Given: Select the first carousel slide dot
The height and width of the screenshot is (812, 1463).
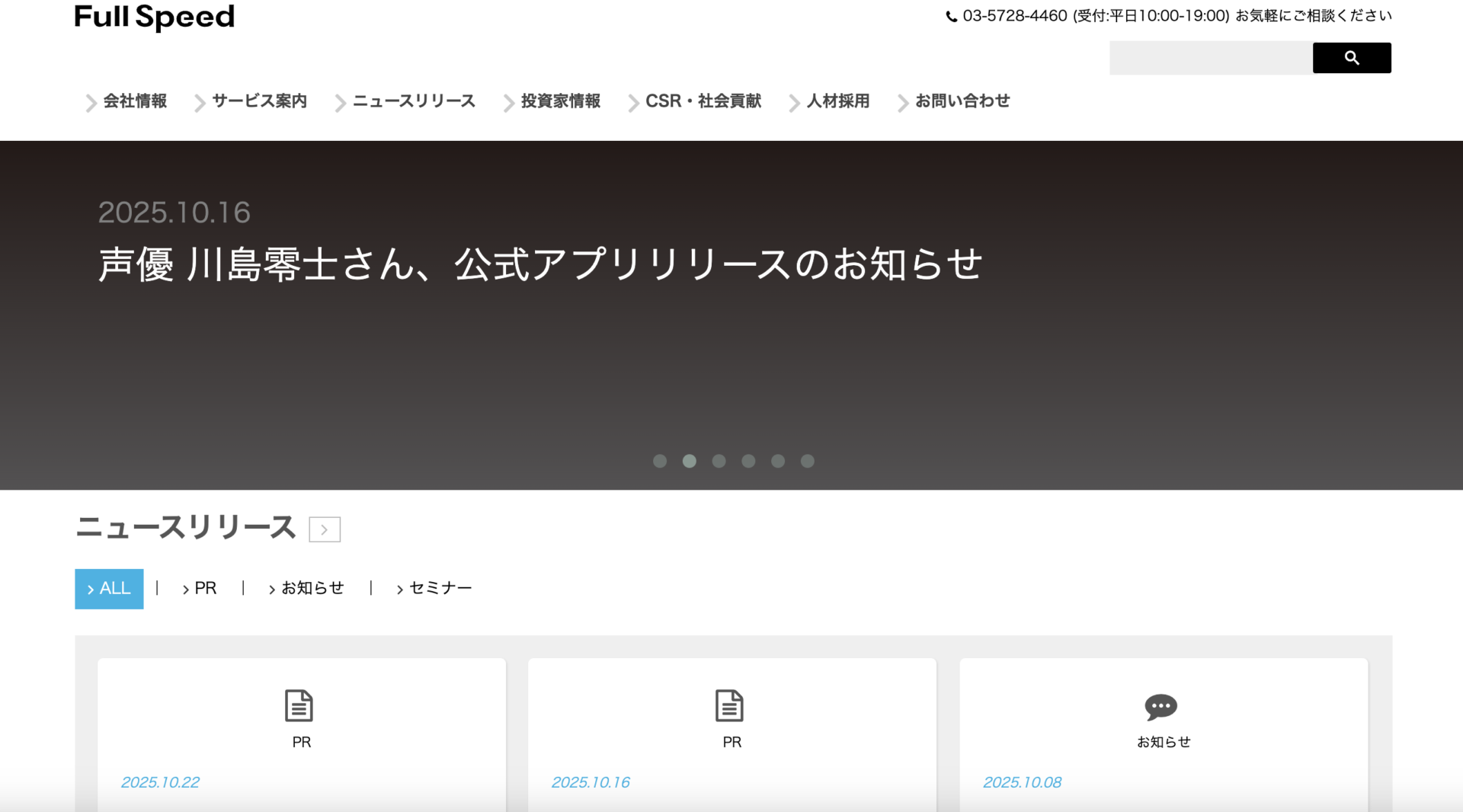Looking at the screenshot, I should 660,461.
